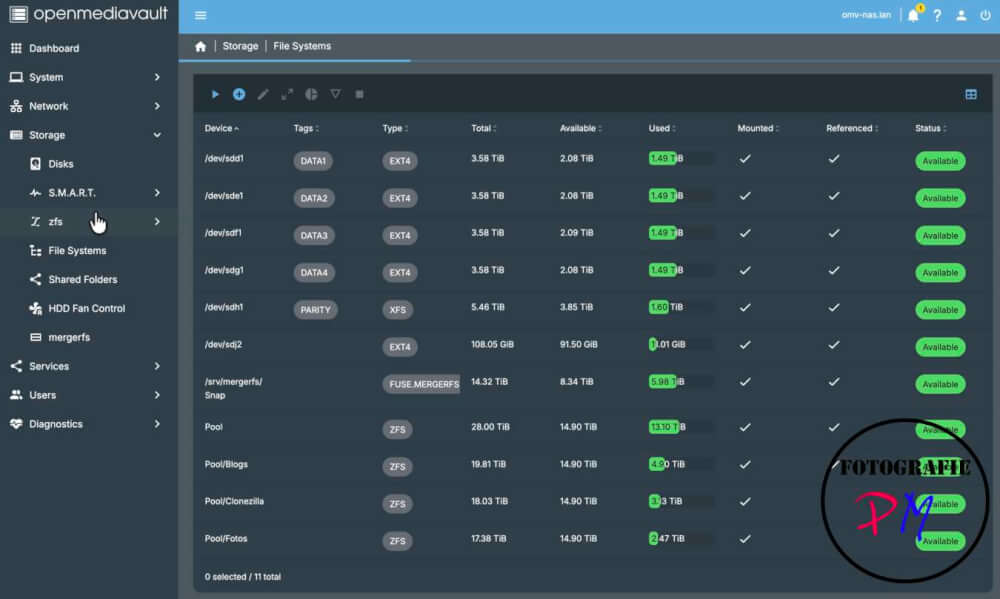Expand the Services menu chevron
Screen dimensions: 1000x599
tap(157, 366)
